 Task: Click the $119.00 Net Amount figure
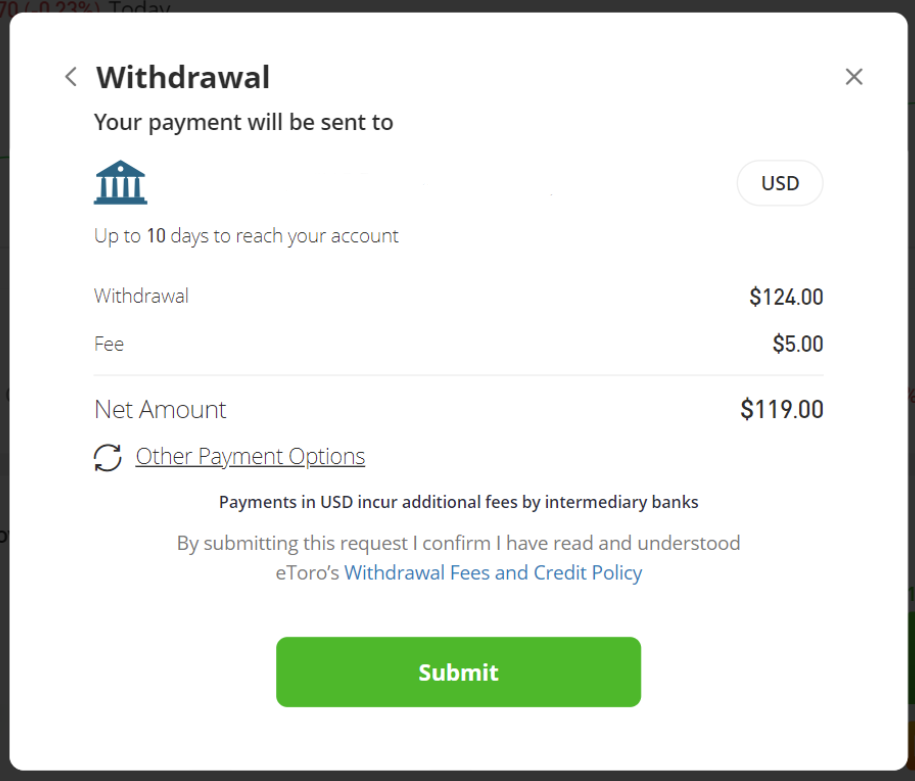pyautogui.click(x=782, y=409)
